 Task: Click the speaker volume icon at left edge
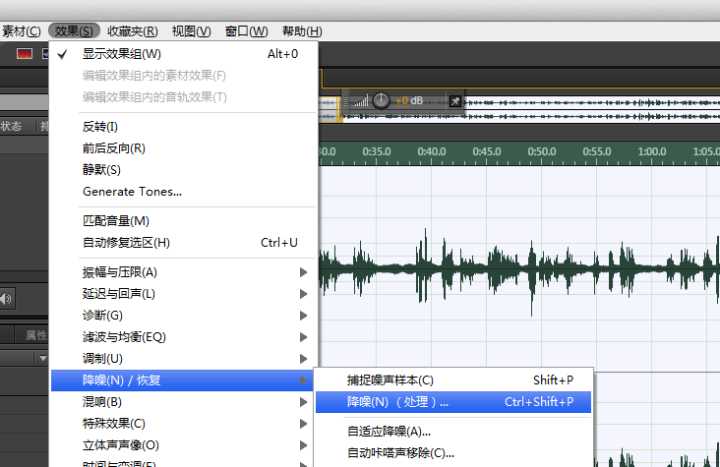[7, 298]
